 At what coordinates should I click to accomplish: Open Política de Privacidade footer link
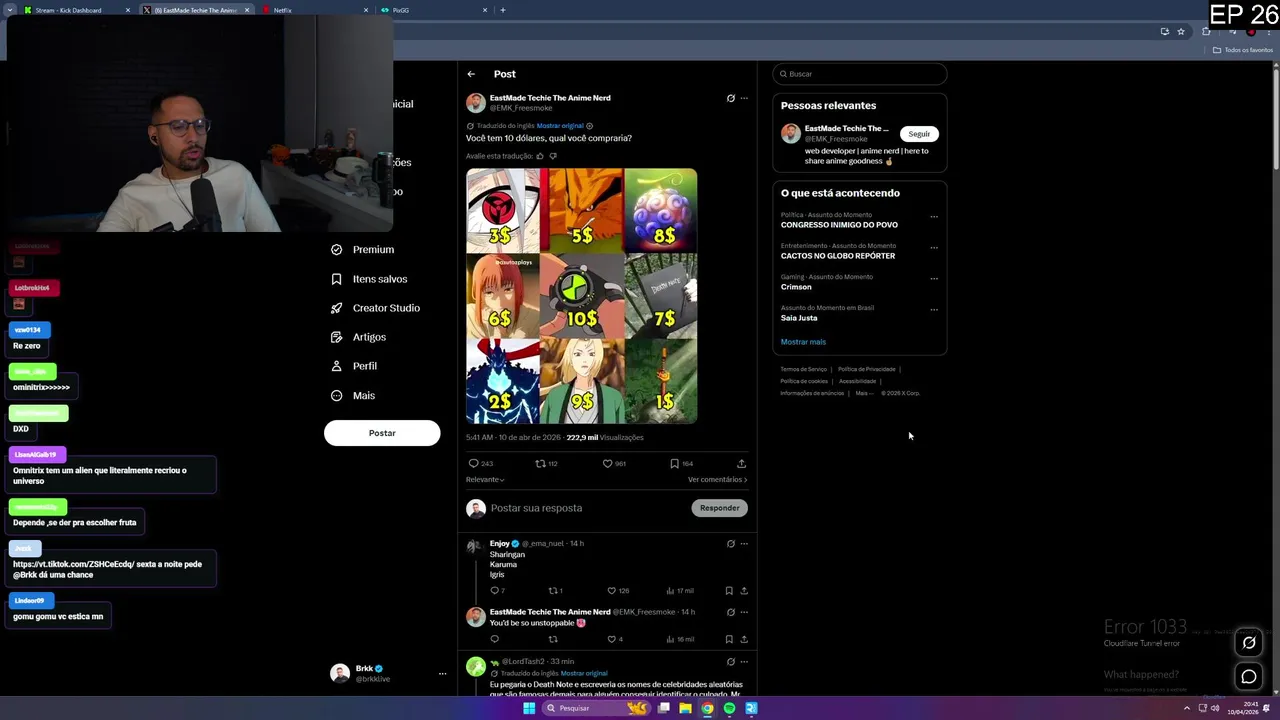[867, 369]
